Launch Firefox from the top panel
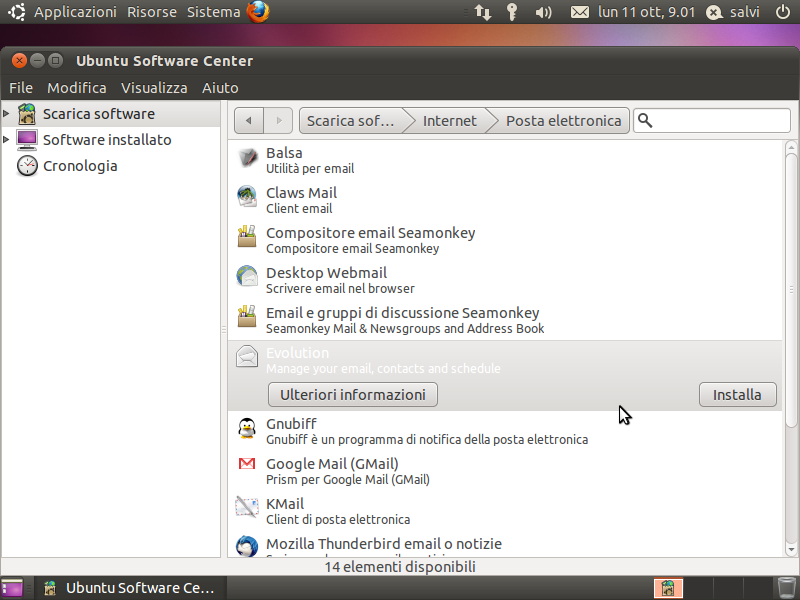 point(258,12)
